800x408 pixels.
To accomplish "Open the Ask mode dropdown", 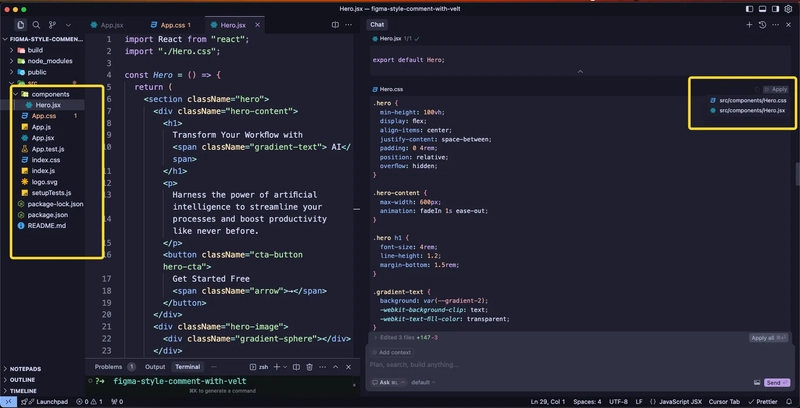I will (x=388, y=382).
